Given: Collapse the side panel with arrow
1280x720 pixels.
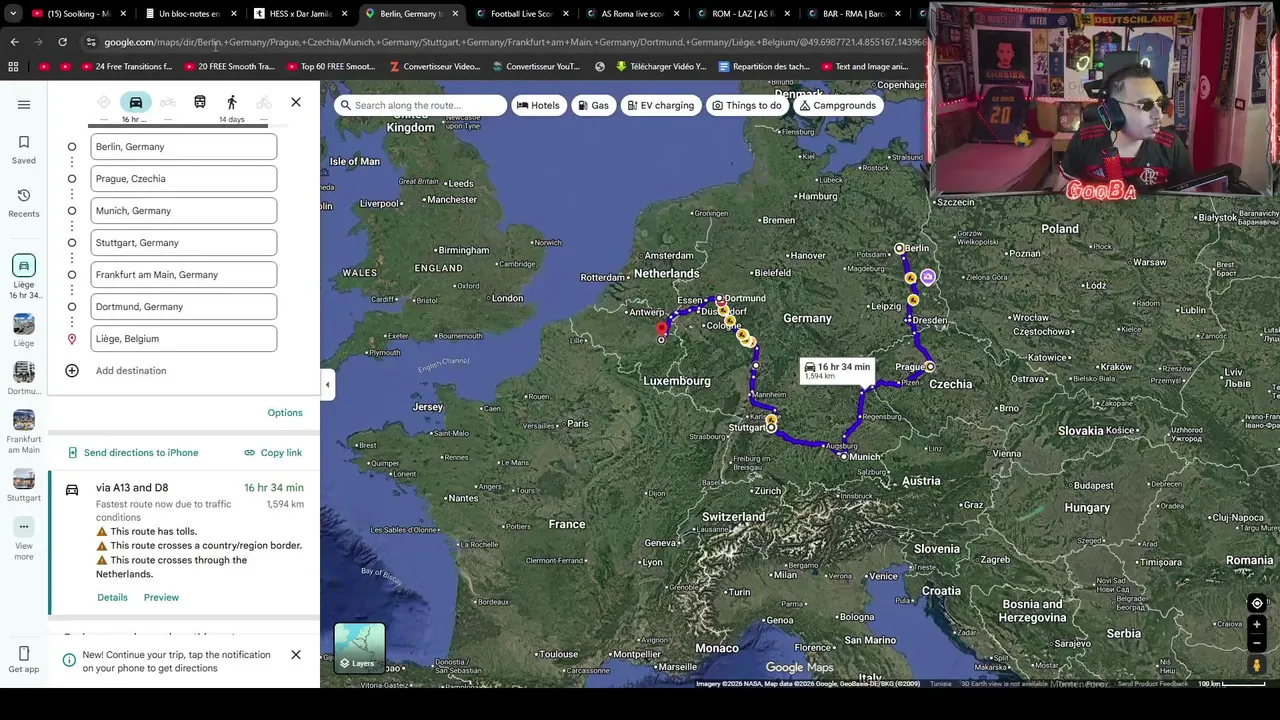Looking at the screenshot, I should click(327, 384).
